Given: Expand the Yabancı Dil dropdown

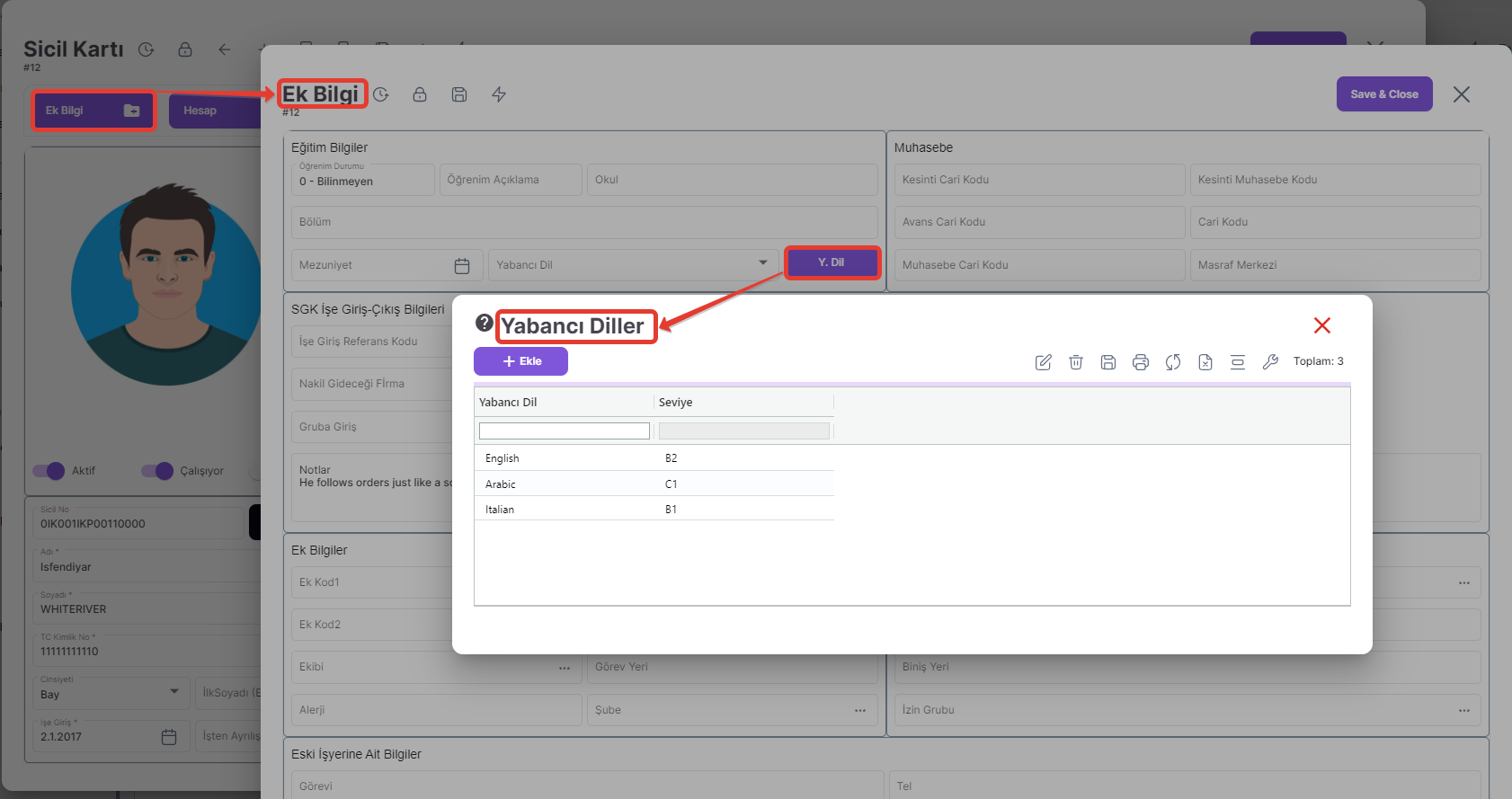Looking at the screenshot, I should coord(762,263).
